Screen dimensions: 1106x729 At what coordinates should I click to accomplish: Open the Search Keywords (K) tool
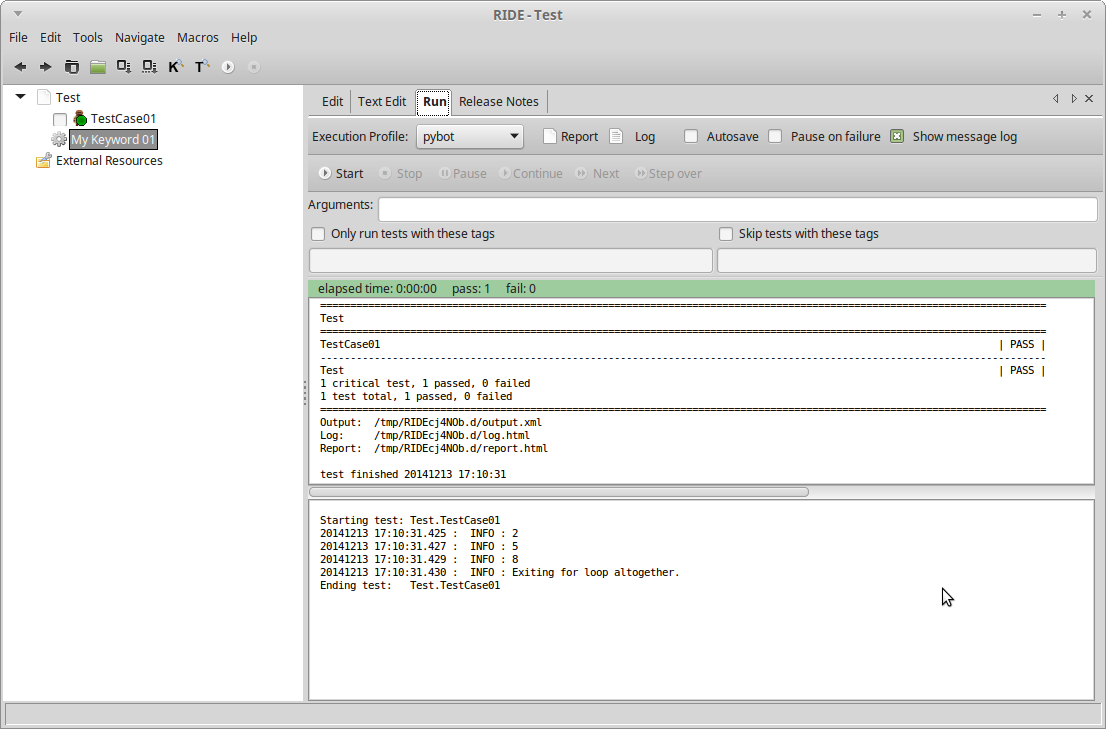click(x=176, y=67)
